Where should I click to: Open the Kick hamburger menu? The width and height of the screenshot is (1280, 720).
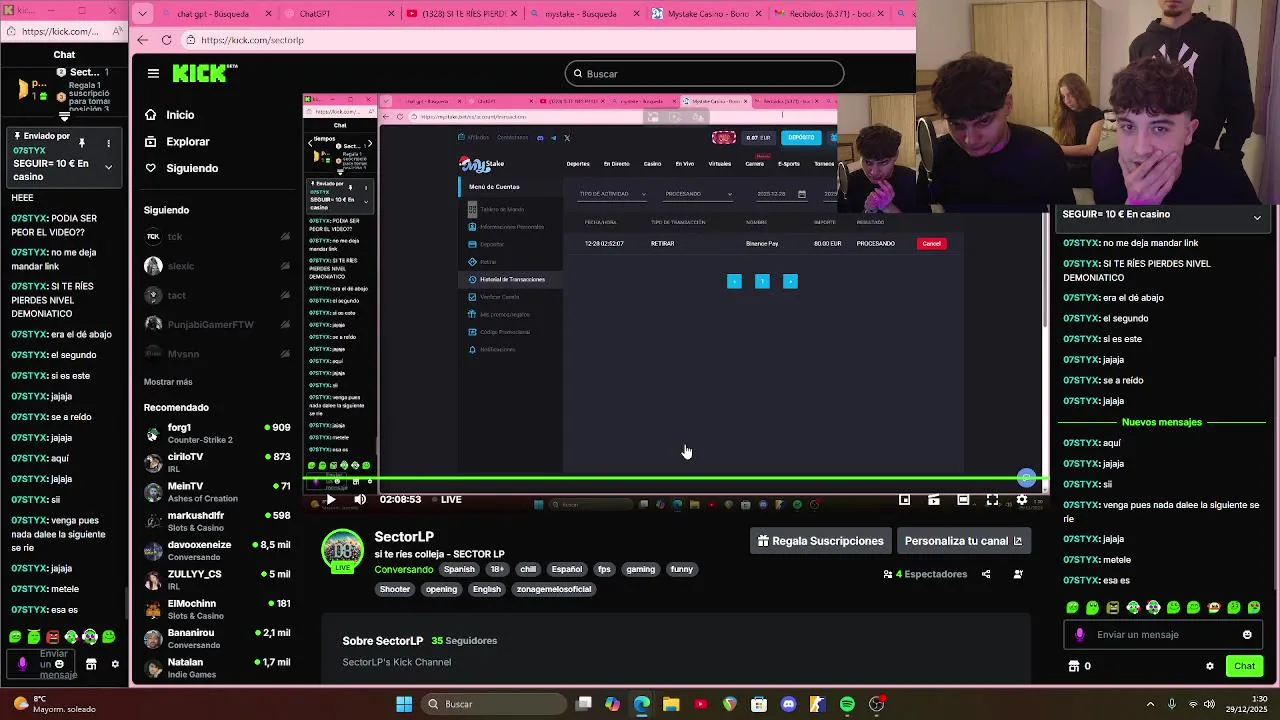(x=153, y=73)
